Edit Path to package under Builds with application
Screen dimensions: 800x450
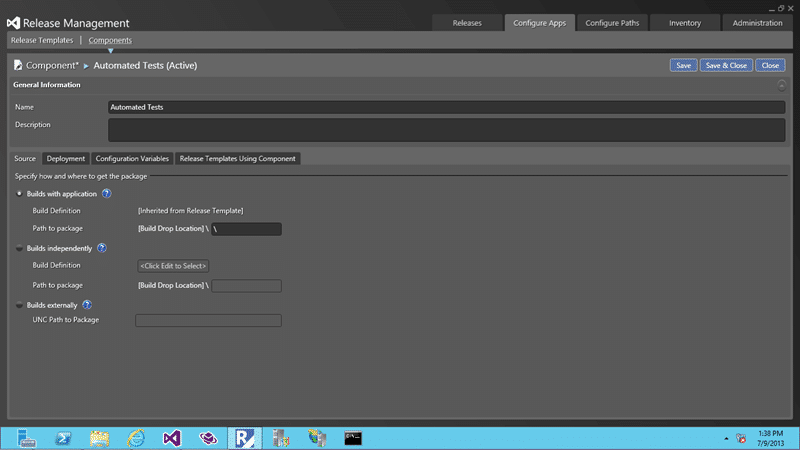[246, 229]
